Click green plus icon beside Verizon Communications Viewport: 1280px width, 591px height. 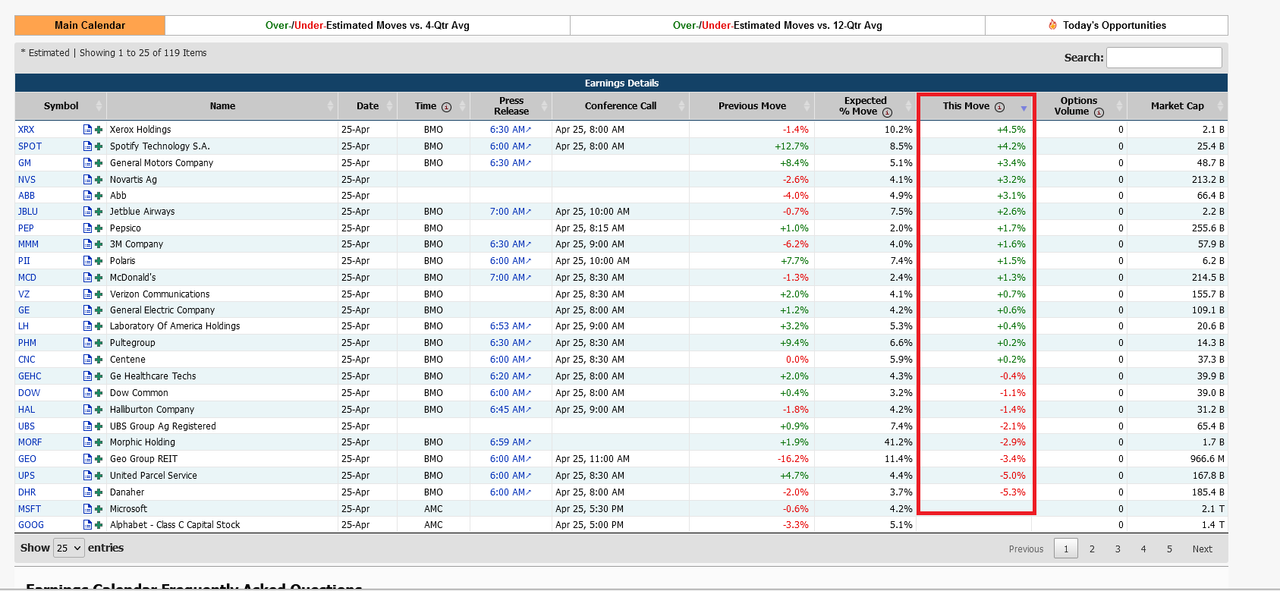pyautogui.click(x=99, y=294)
